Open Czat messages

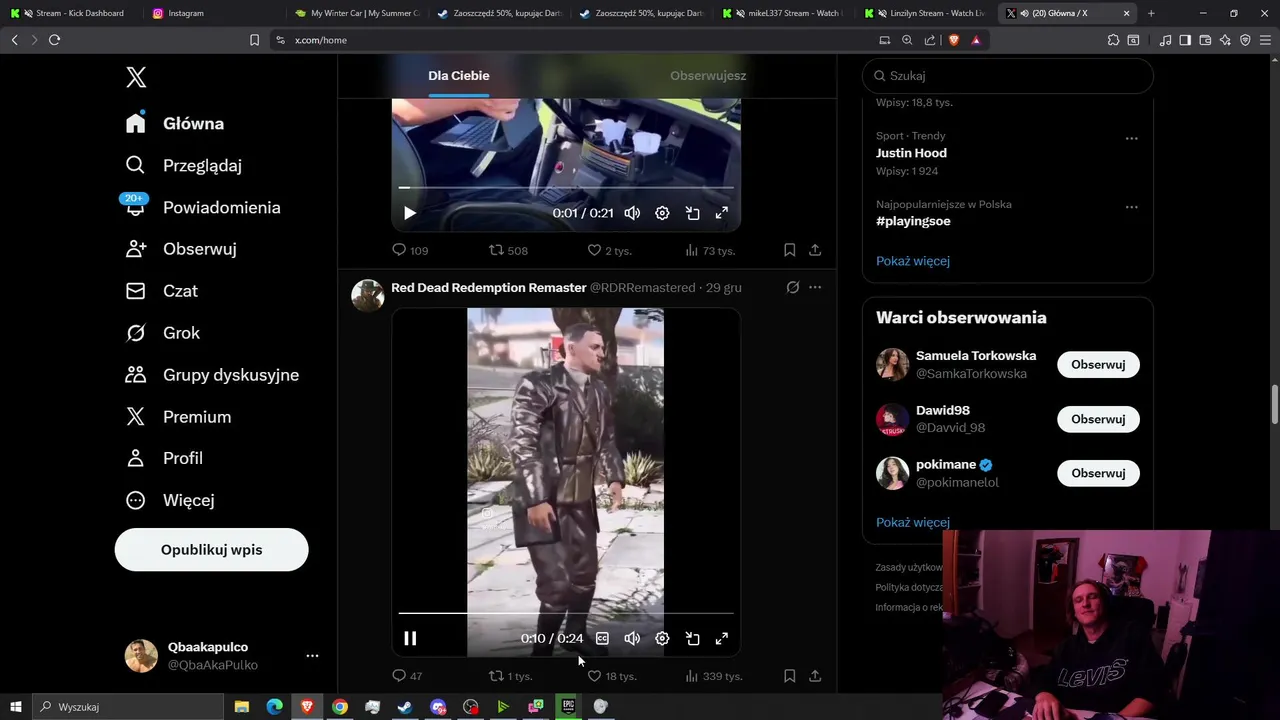click(162, 291)
